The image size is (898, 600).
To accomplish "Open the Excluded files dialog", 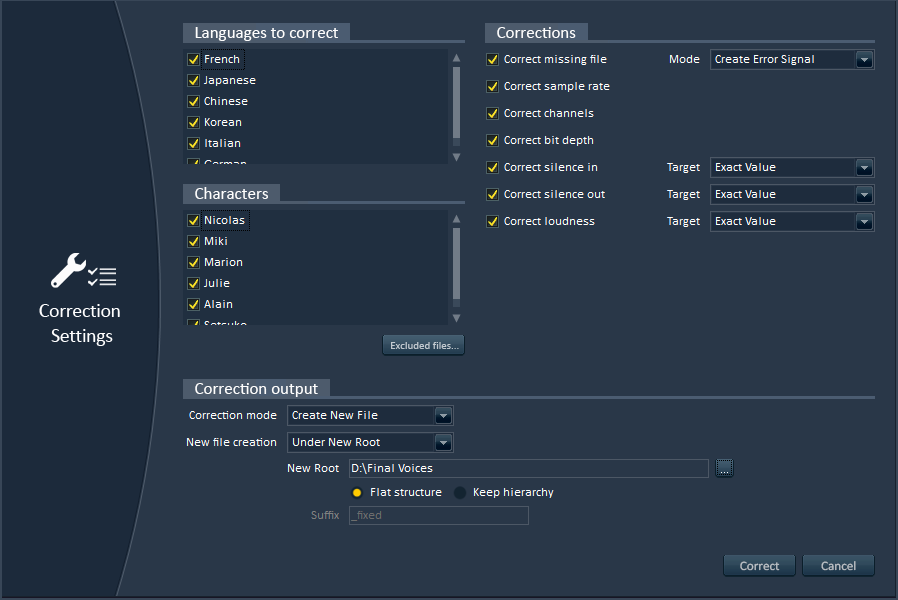I will tap(423, 346).
